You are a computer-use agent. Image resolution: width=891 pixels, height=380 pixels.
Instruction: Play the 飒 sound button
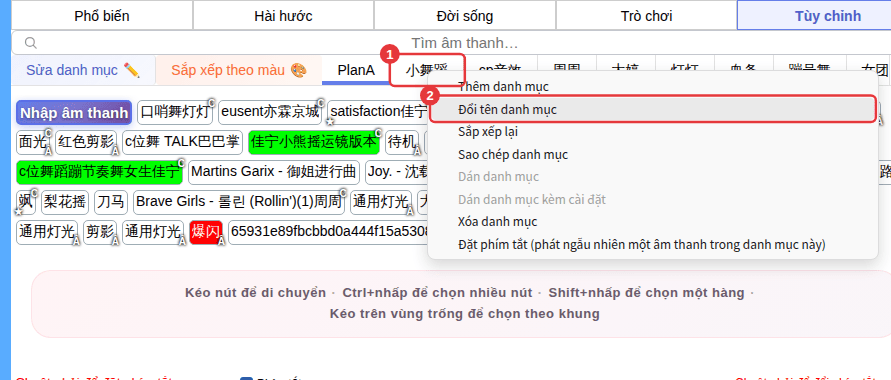tap(26, 202)
